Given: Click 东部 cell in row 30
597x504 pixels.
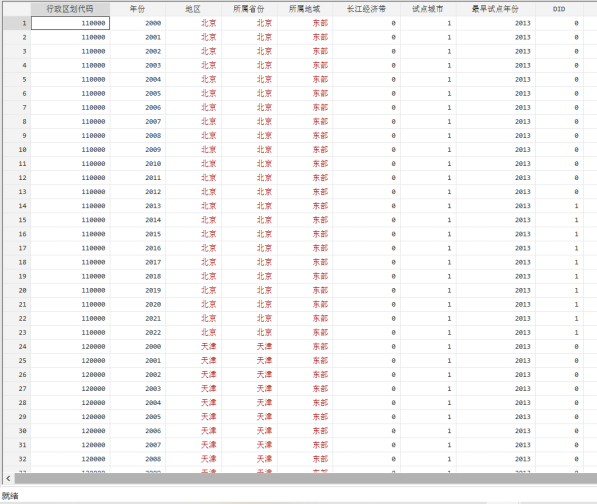Looking at the screenshot, I should [x=305, y=431].
